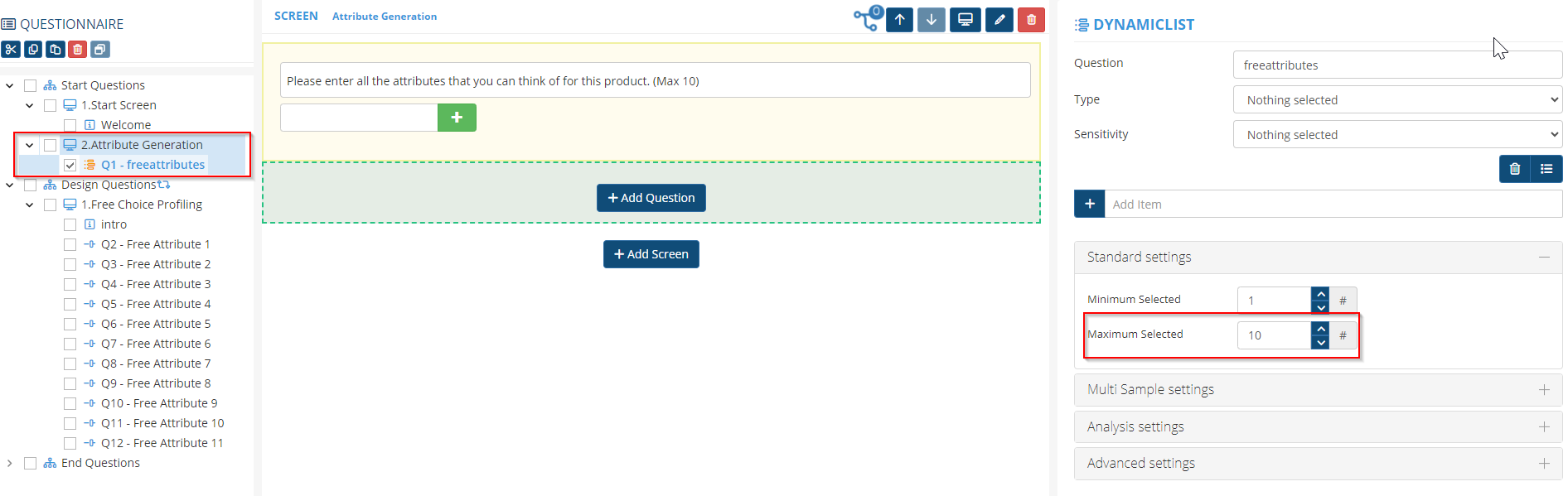Screen dimensions: 1568x496
Task: Open the Sensitivity dropdown
Action: coord(1397,135)
